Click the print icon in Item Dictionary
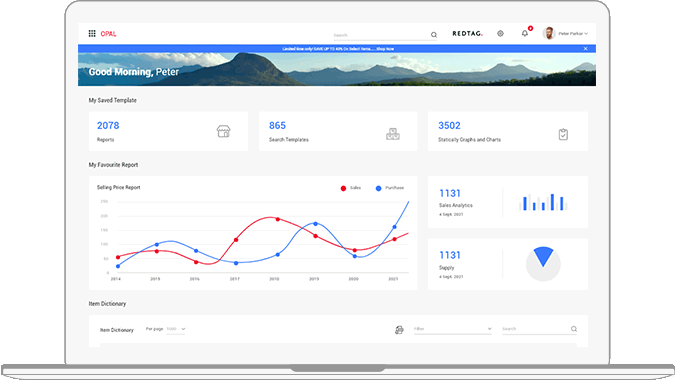 click(399, 330)
